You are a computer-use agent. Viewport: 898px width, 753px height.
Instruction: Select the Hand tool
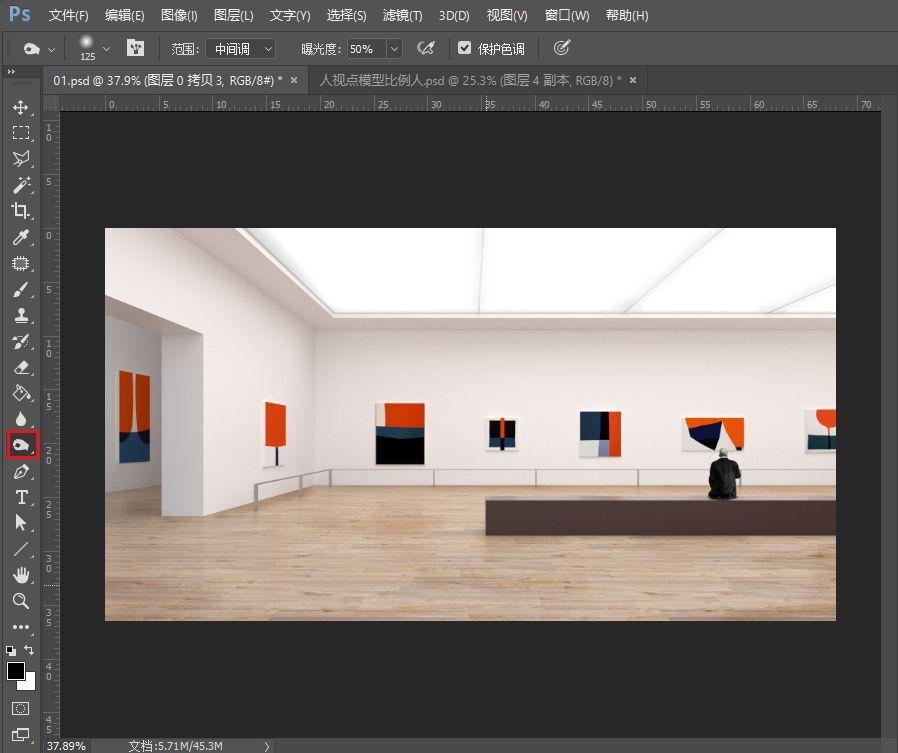(x=21, y=575)
